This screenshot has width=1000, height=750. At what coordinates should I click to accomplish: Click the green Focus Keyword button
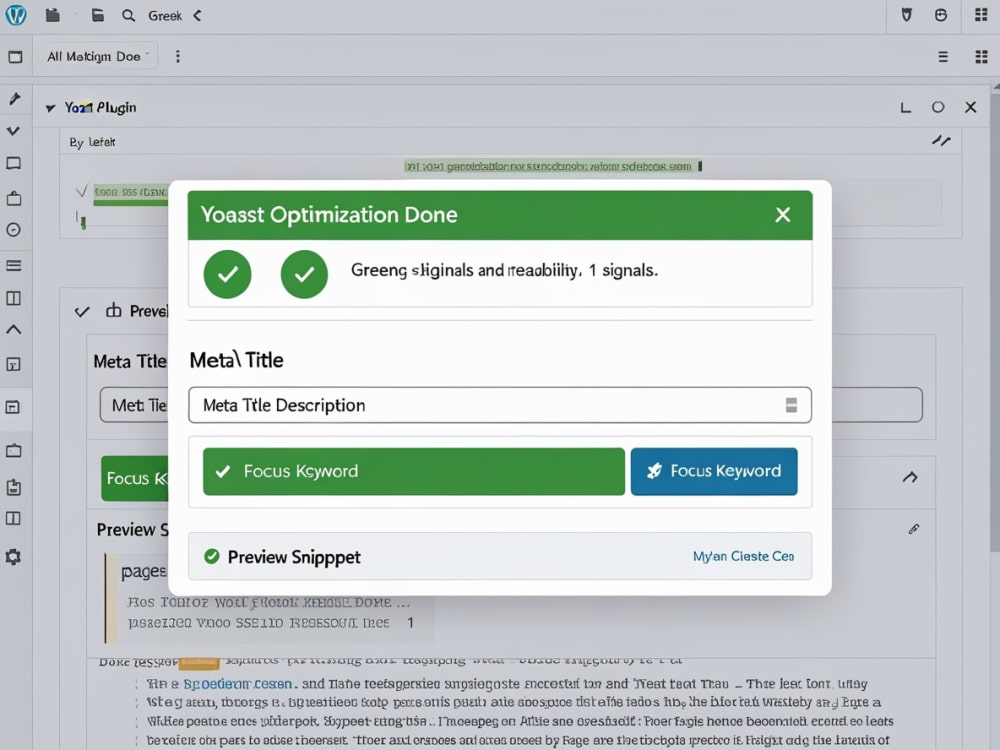[414, 471]
